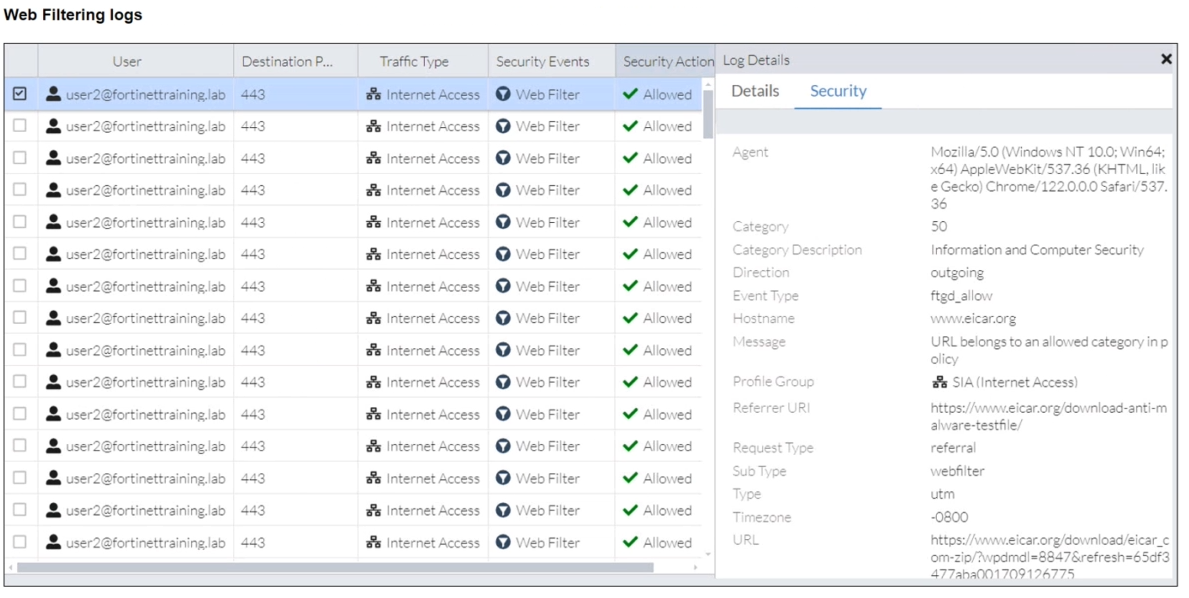Tick the checkbox on the second log row
Viewport: 1189px width, 598px height.
20,126
